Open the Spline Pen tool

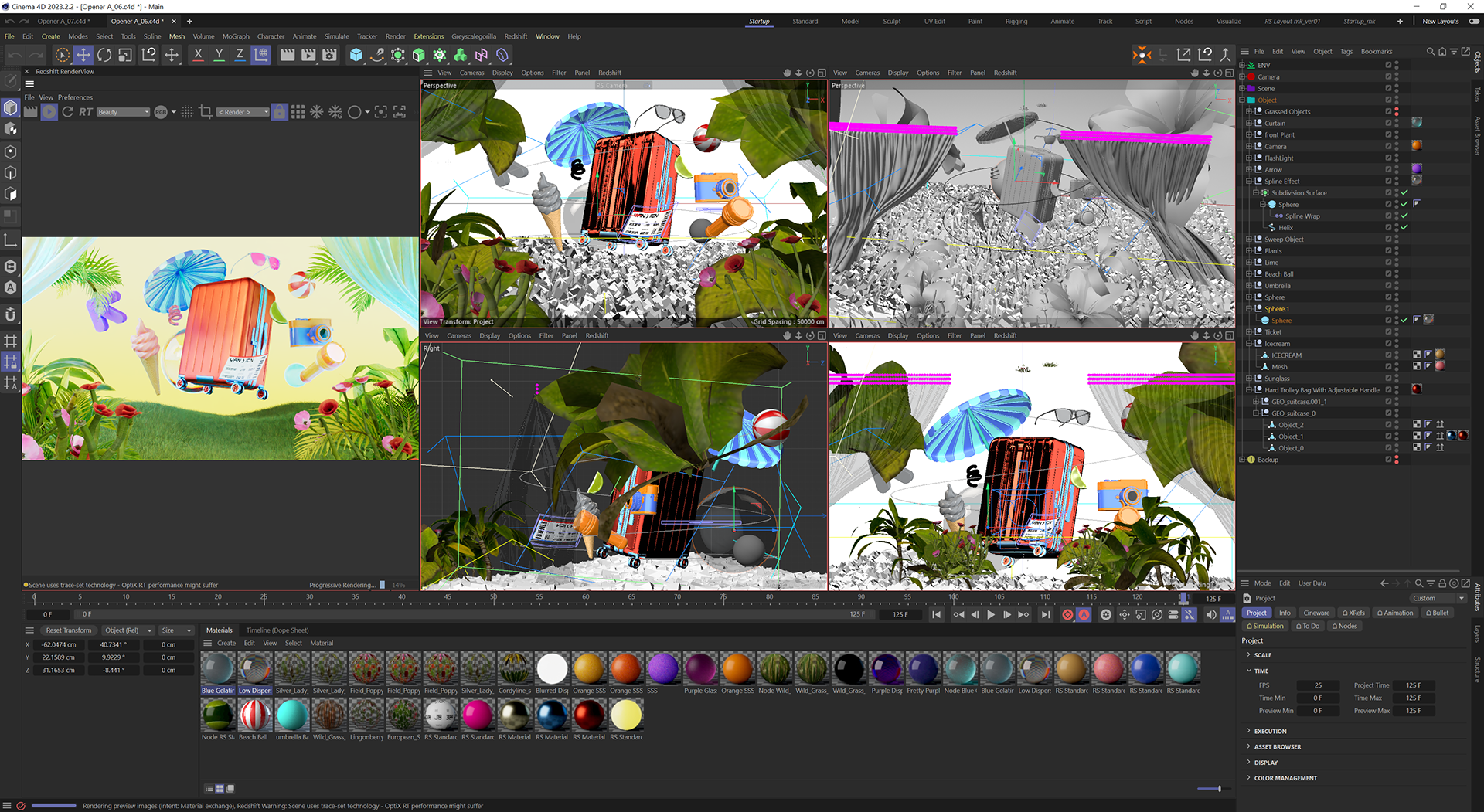point(376,55)
